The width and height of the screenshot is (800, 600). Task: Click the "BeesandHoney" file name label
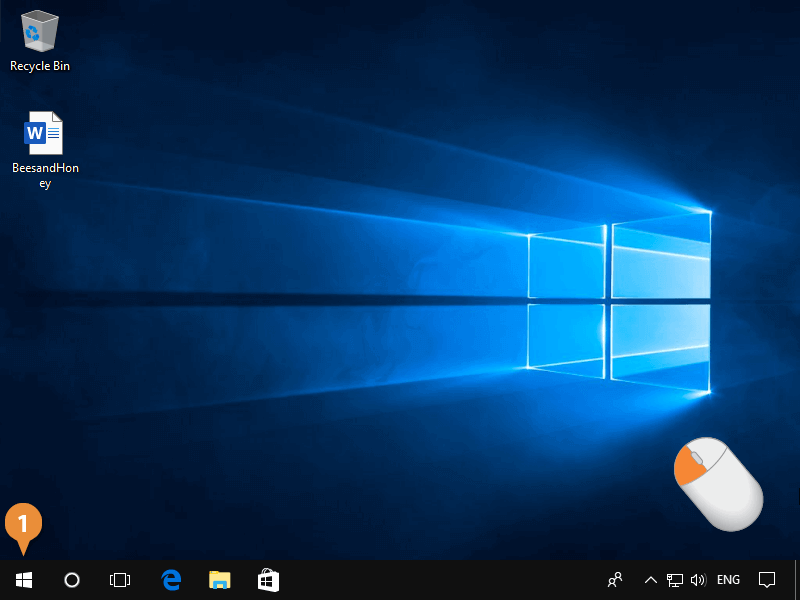point(45,176)
